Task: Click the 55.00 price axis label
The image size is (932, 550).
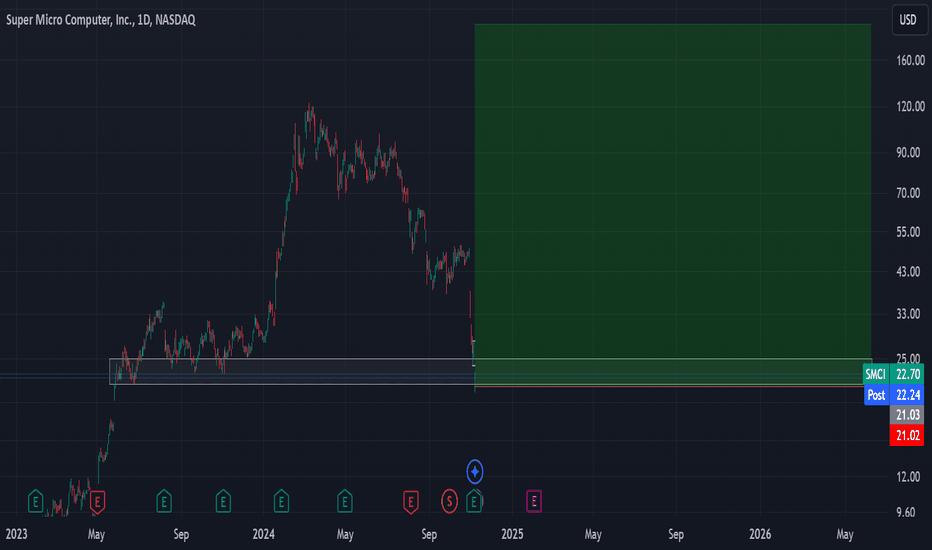Action: coord(908,232)
